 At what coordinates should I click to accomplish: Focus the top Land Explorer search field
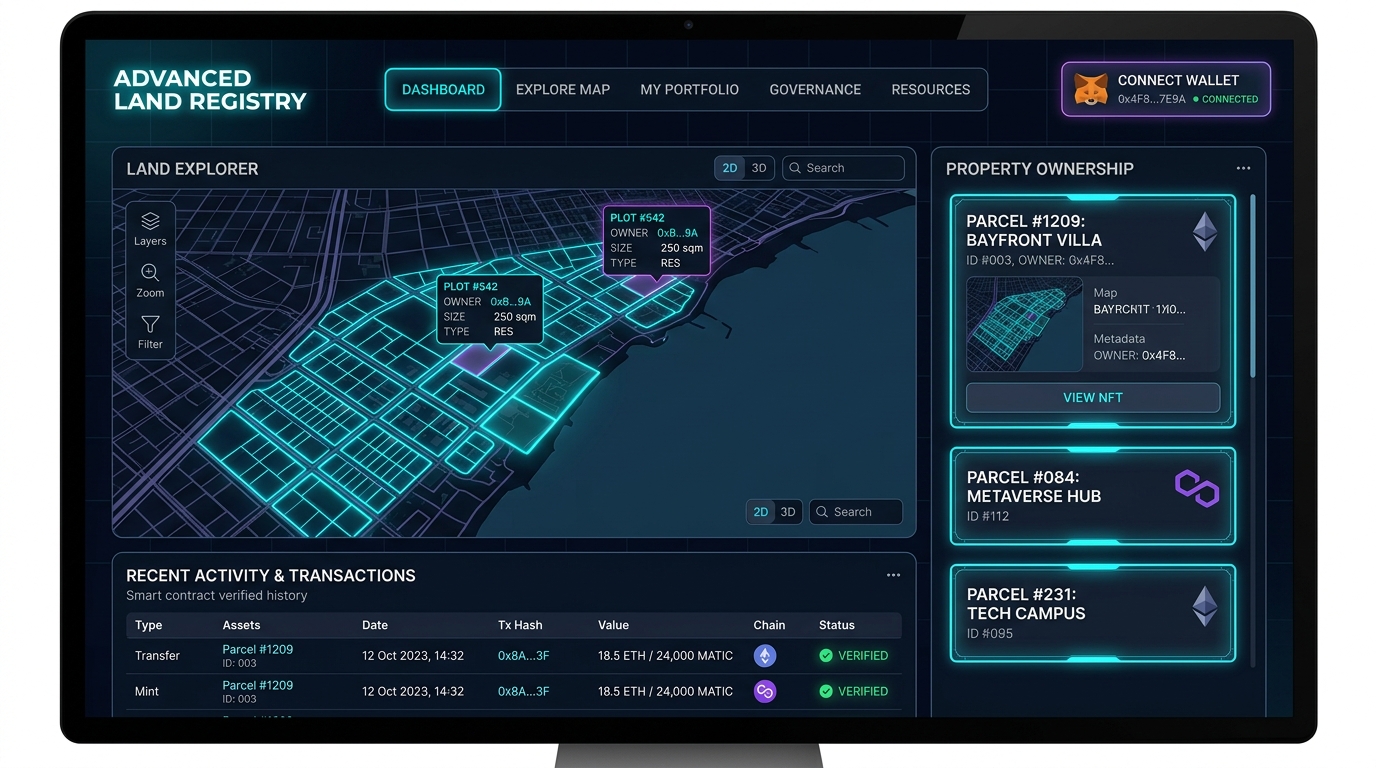tap(843, 168)
